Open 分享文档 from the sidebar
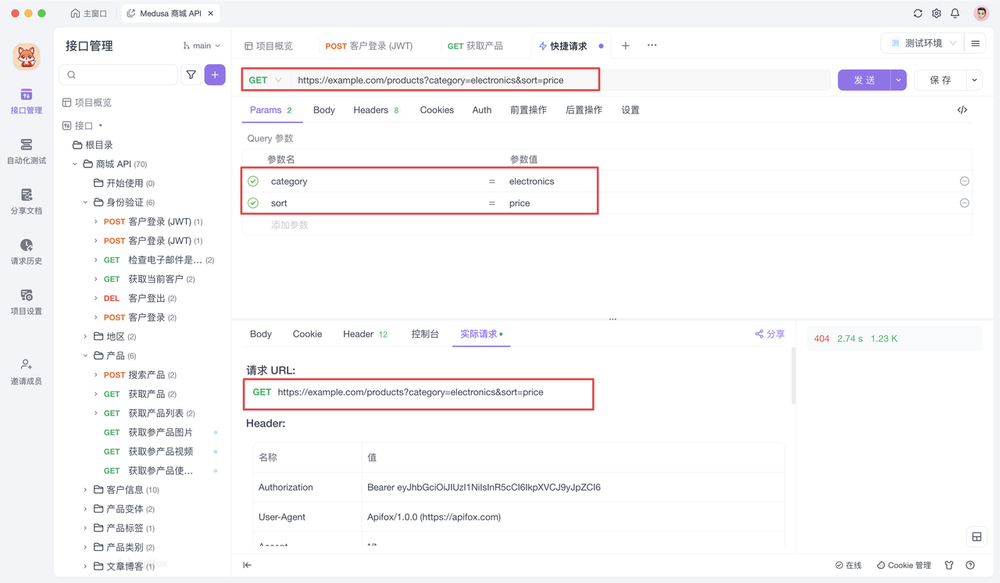1000x583 pixels. 26,203
